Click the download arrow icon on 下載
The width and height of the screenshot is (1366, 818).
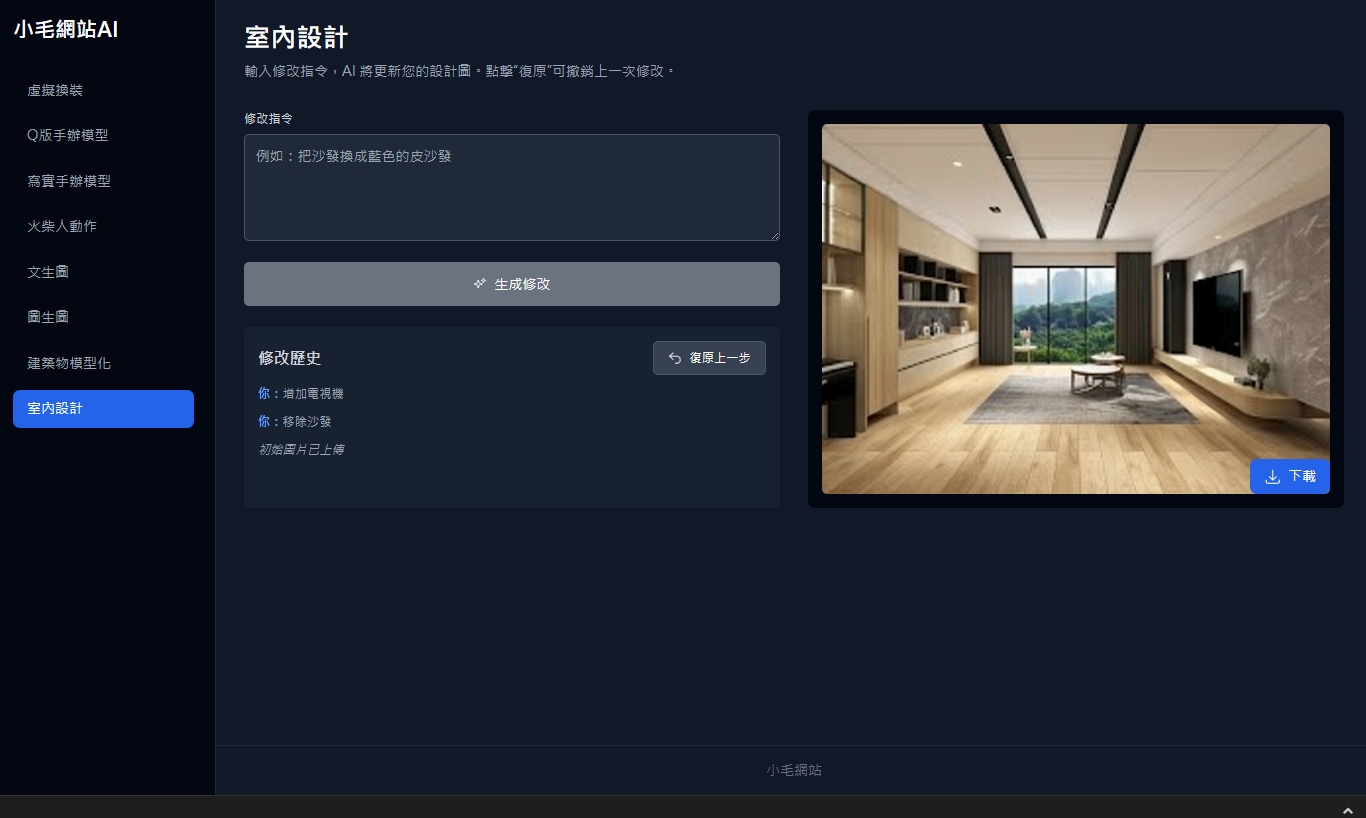(1273, 477)
